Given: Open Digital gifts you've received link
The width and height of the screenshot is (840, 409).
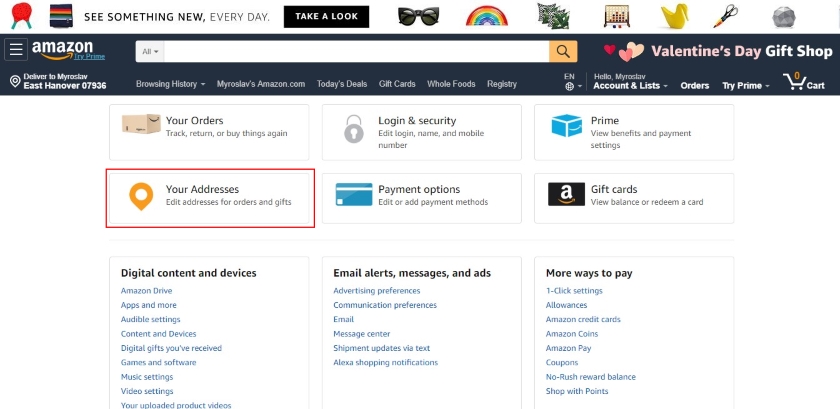Looking at the screenshot, I should (x=171, y=348).
